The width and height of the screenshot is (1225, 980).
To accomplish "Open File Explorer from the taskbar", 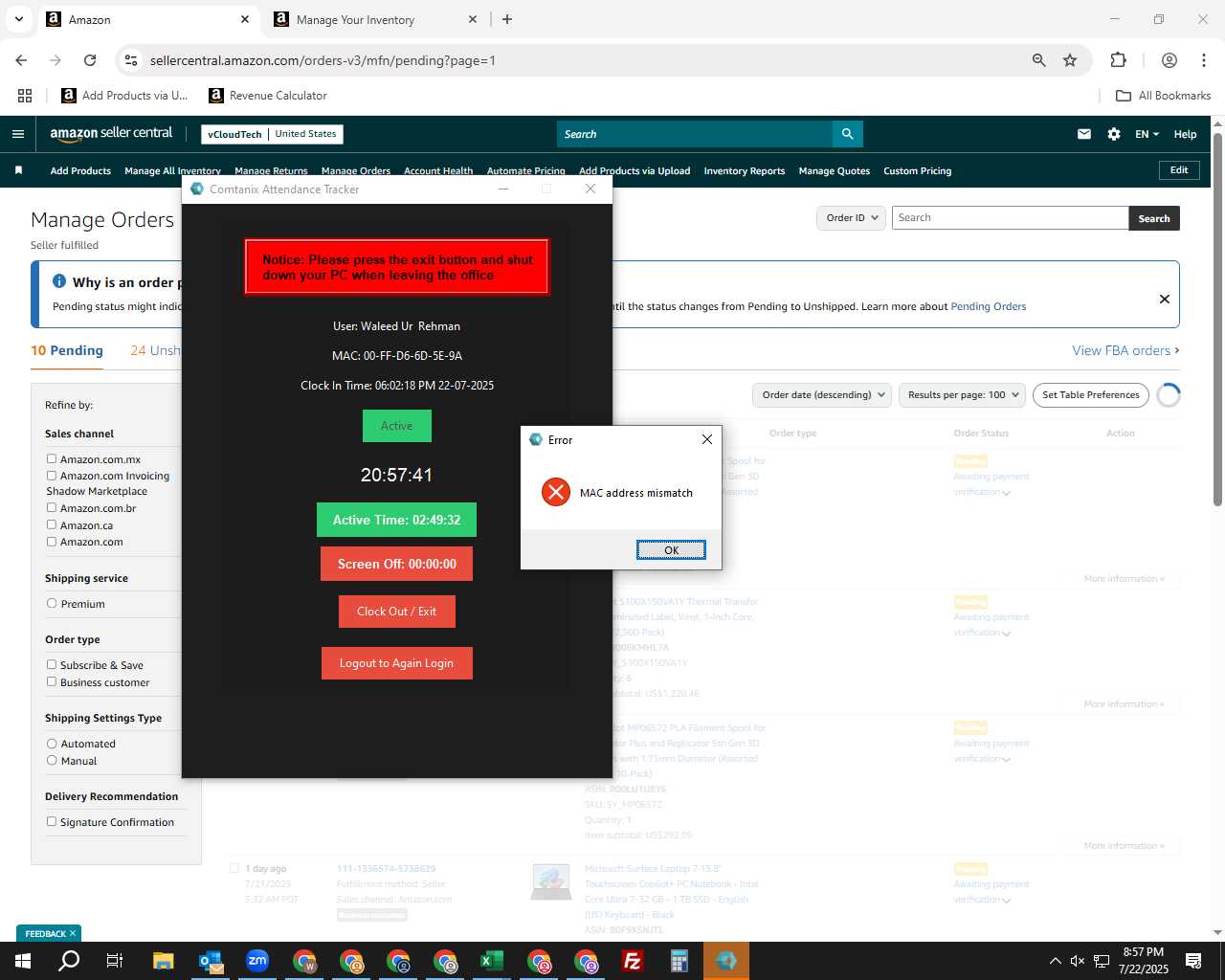I will [163, 961].
